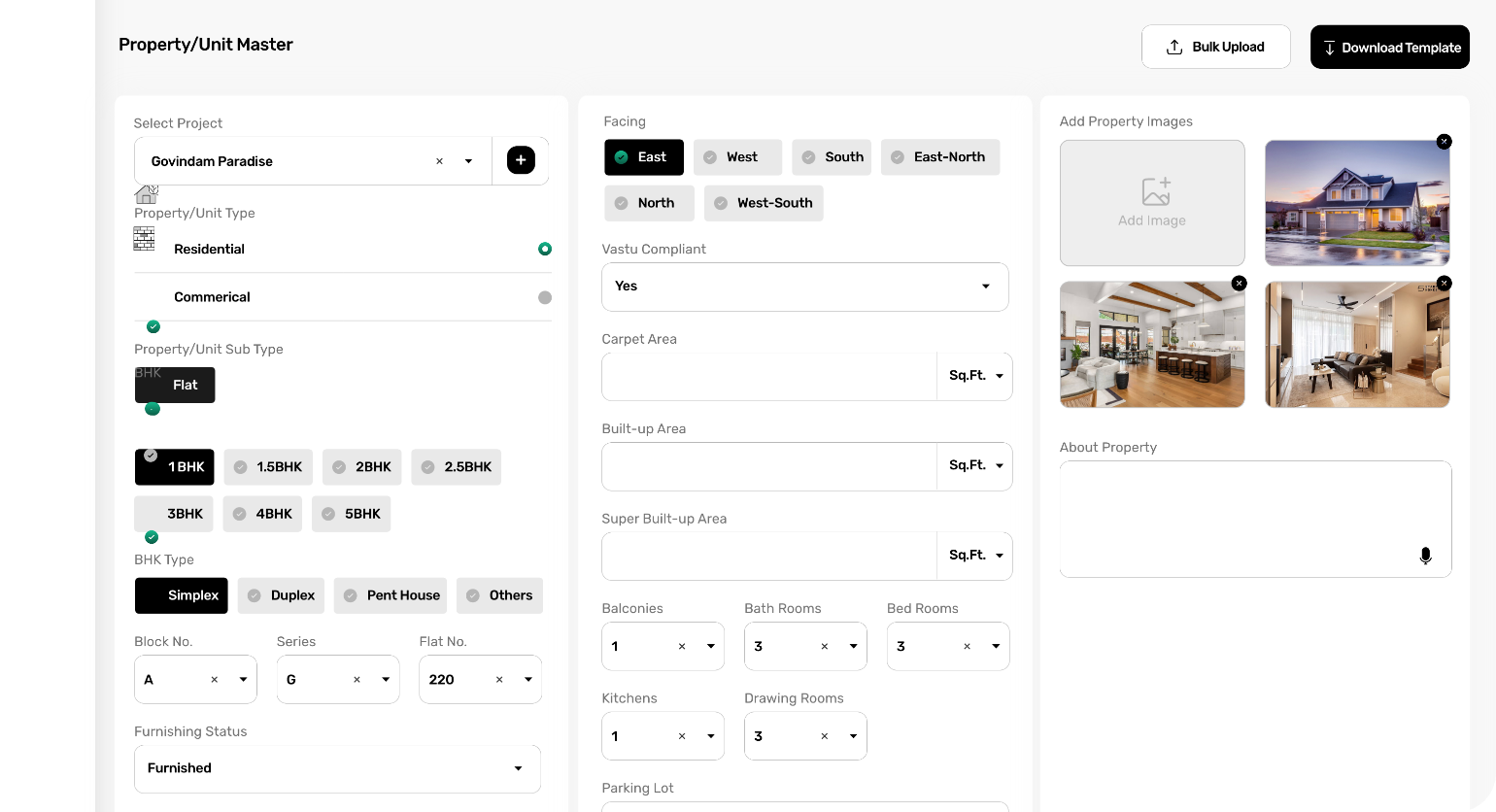The width and height of the screenshot is (1496, 812).
Task: Open the Select Project dropdown arrow
Action: click(468, 161)
